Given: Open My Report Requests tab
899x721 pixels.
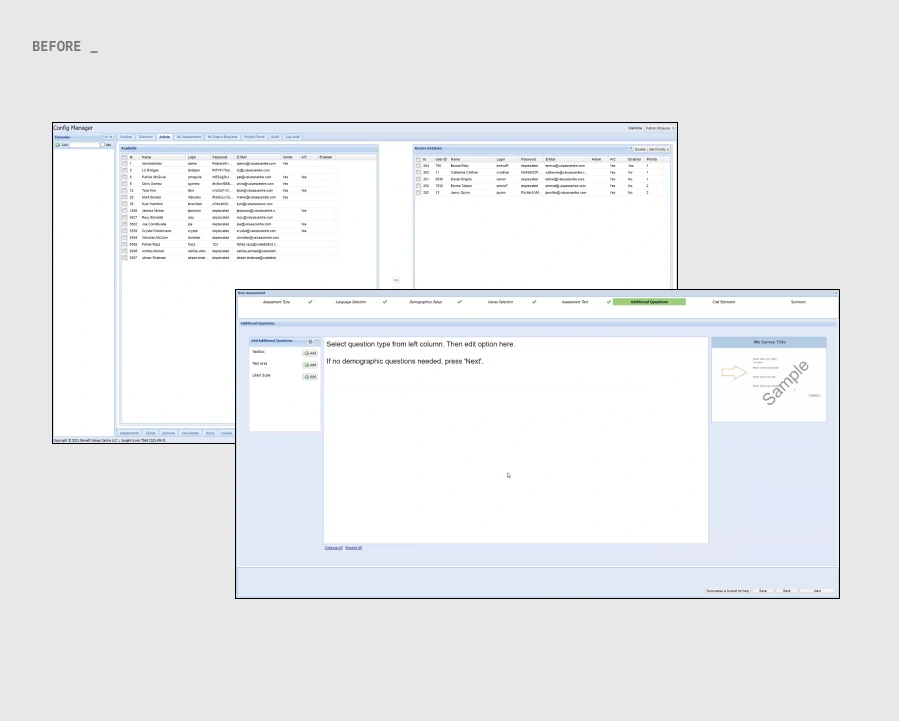Looking at the screenshot, I should click(x=222, y=137).
